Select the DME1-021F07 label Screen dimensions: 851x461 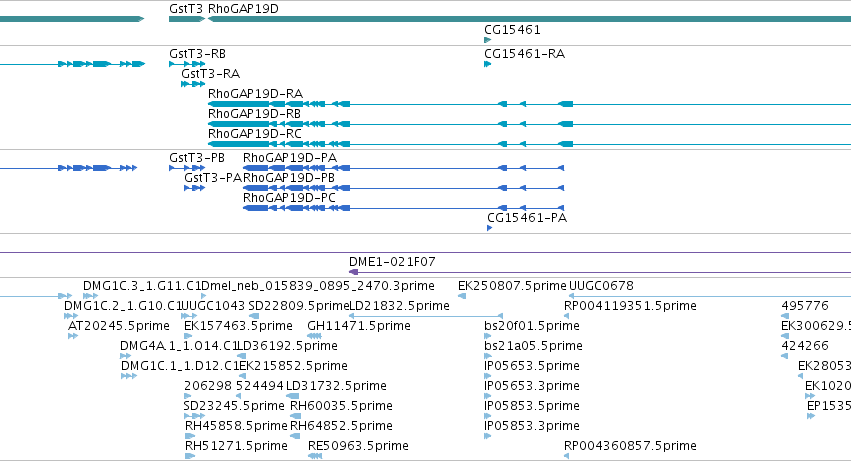(x=392, y=262)
